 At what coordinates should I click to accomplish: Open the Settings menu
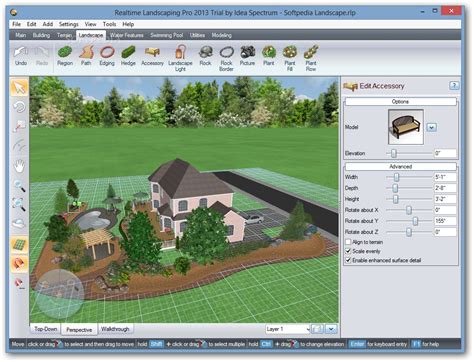(x=69, y=24)
